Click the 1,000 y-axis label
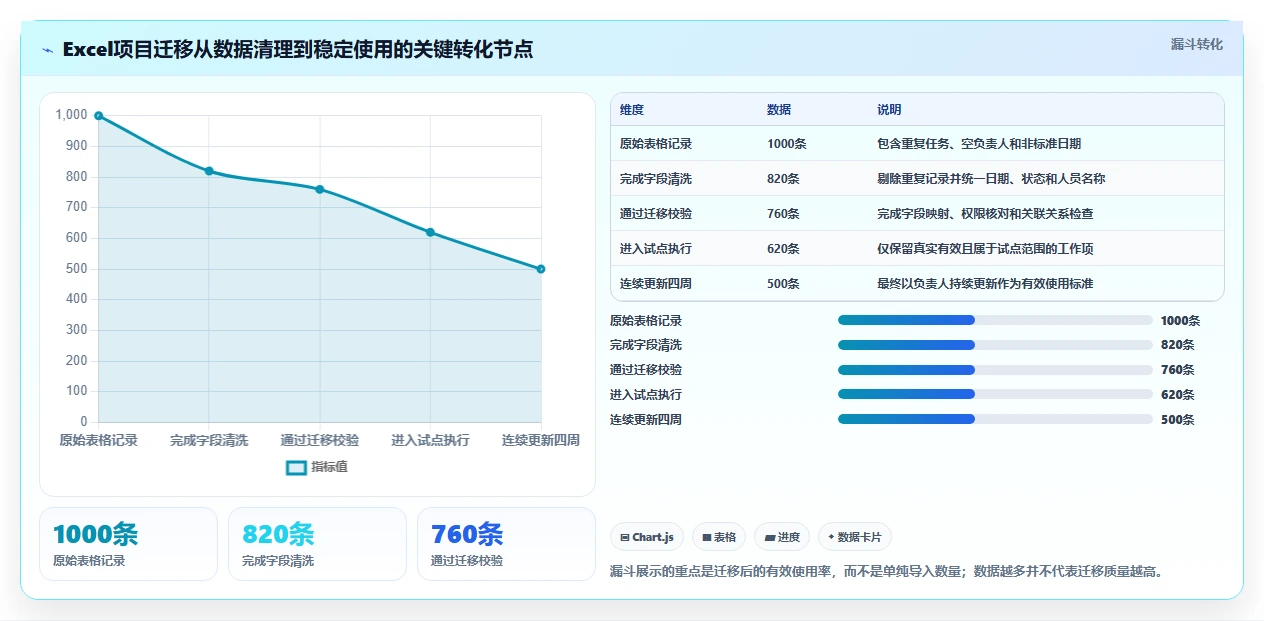The height and width of the screenshot is (621, 1264). (71, 115)
